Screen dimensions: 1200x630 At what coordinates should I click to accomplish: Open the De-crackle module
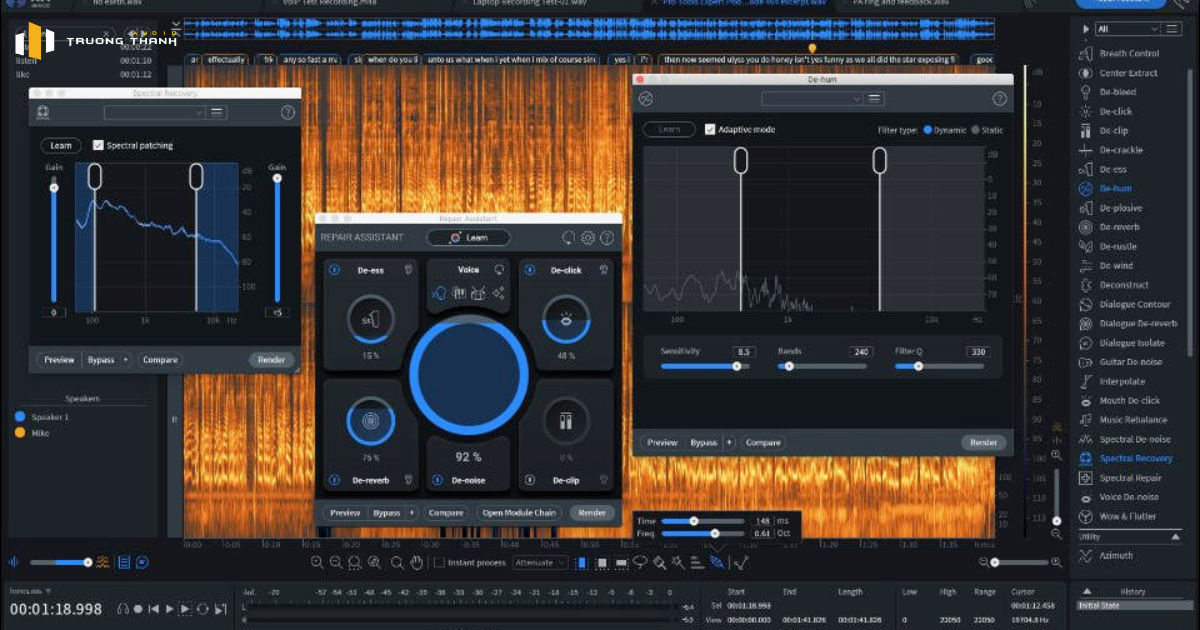pos(1120,150)
